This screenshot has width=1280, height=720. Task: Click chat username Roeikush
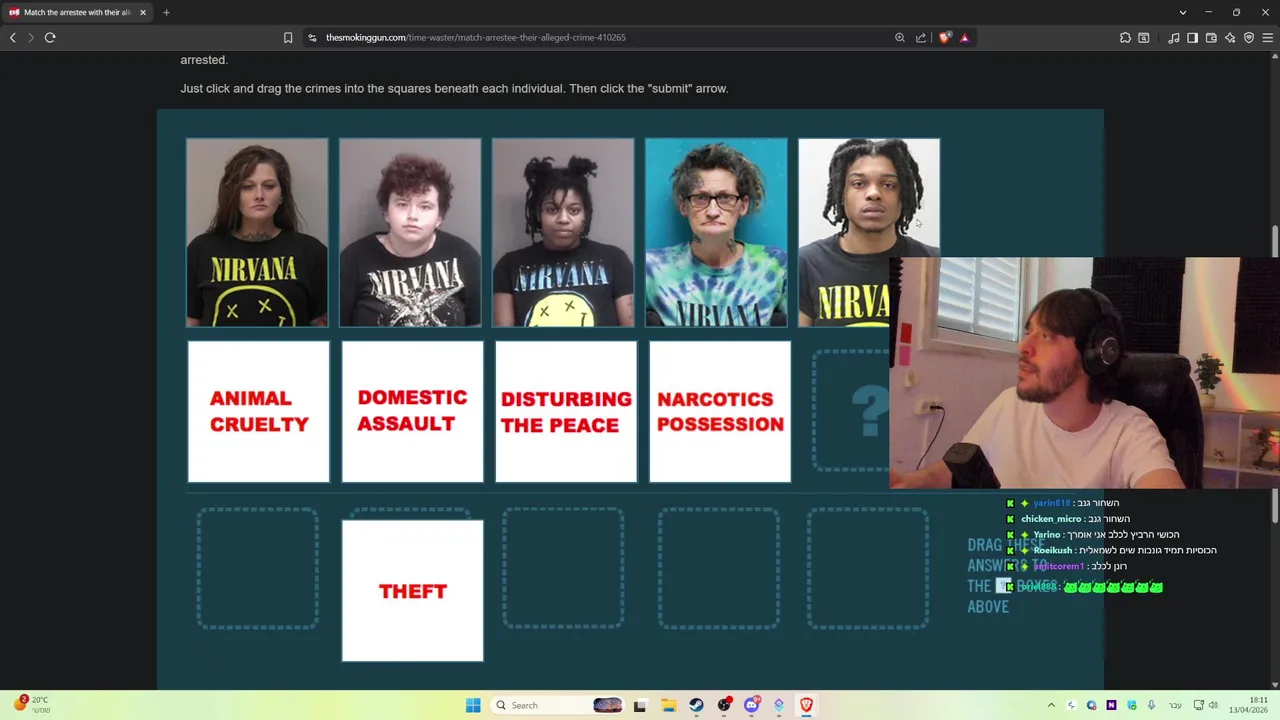(x=1052, y=550)
